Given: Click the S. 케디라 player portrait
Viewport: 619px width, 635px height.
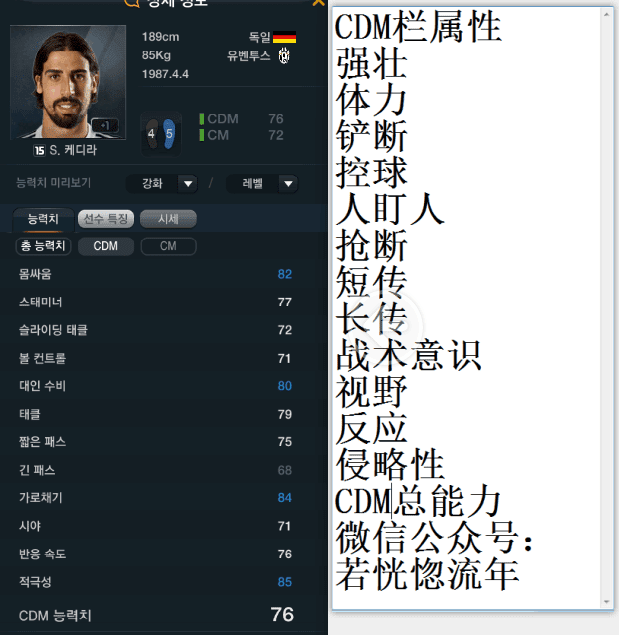Looking at the screenshot, I should (68, 82).
